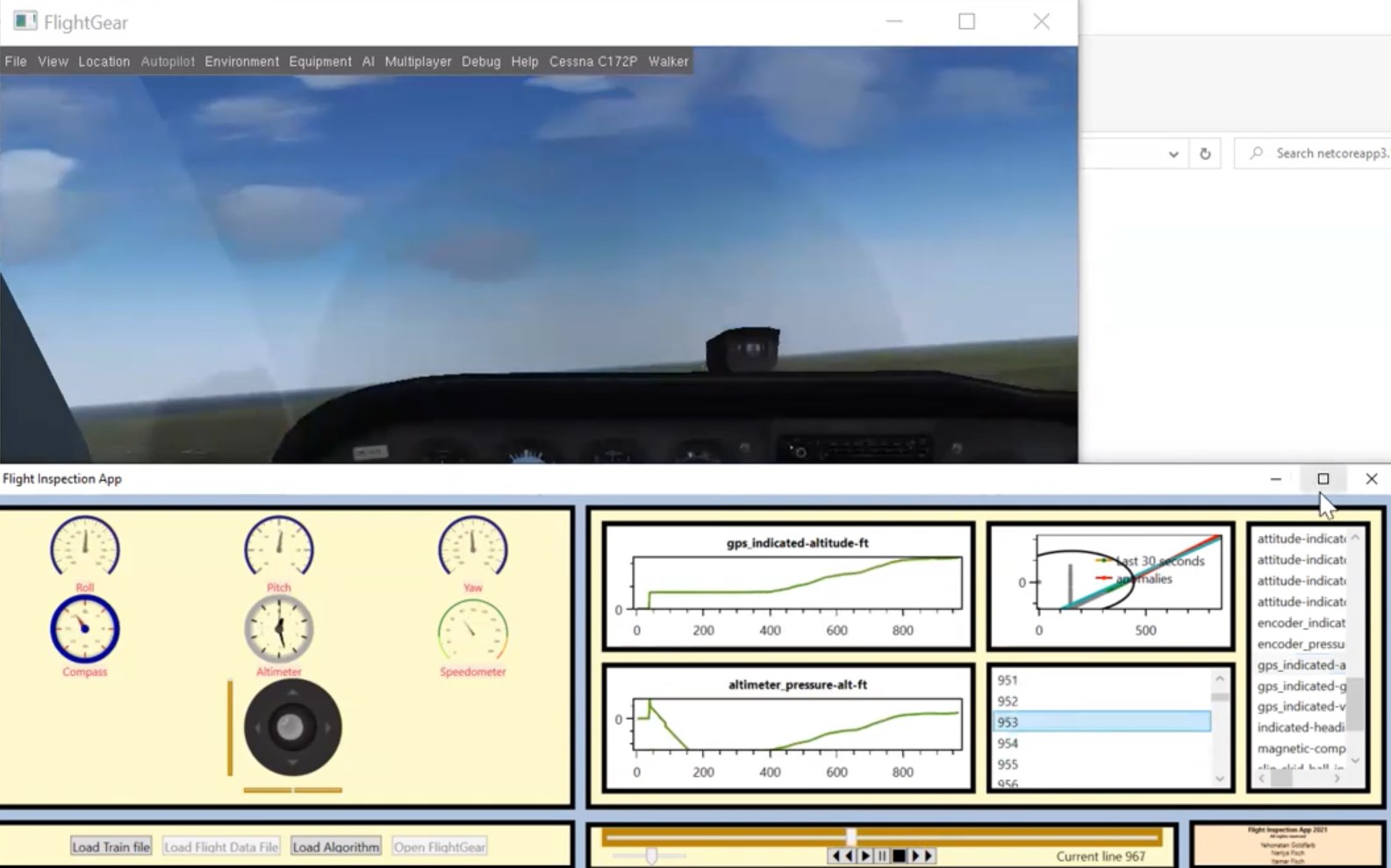This screenshot has width=1391, height=868.
Task: Click the Load Train file button
Action: (111, 847)
